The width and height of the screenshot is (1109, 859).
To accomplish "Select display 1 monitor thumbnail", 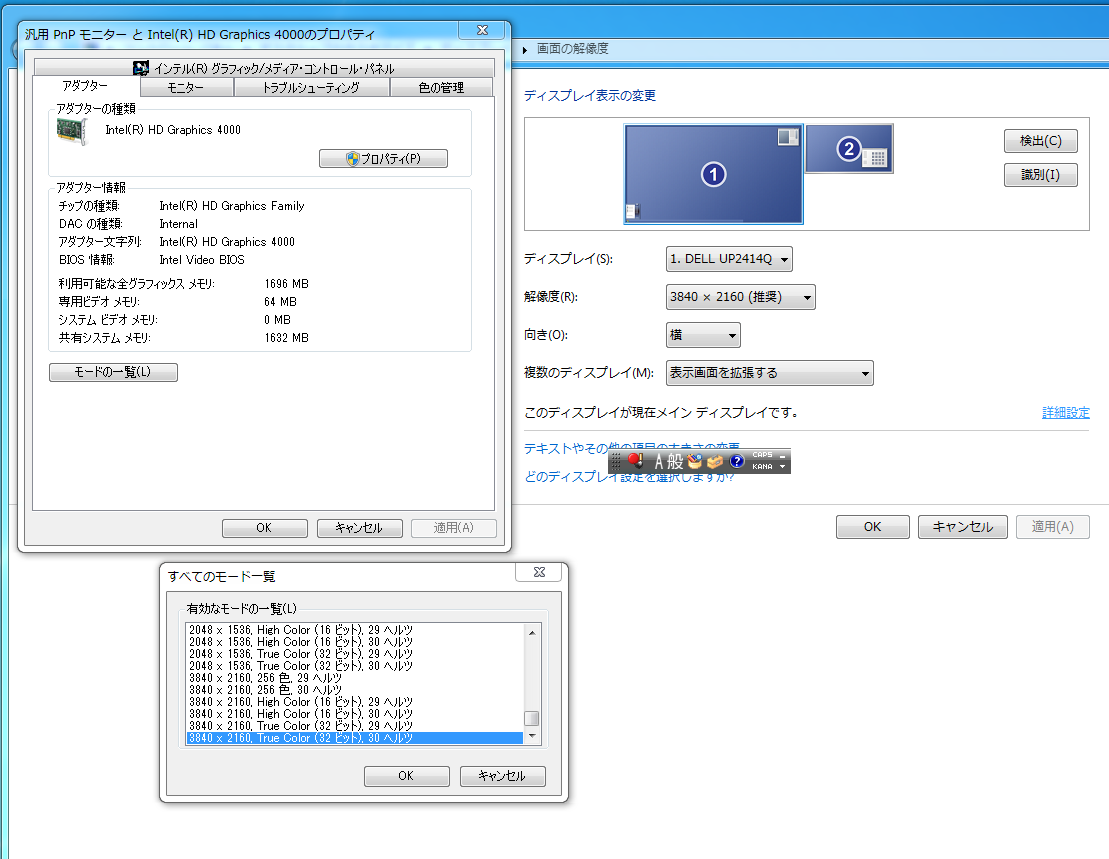I will pyautogui.click(x=713, y=173).
